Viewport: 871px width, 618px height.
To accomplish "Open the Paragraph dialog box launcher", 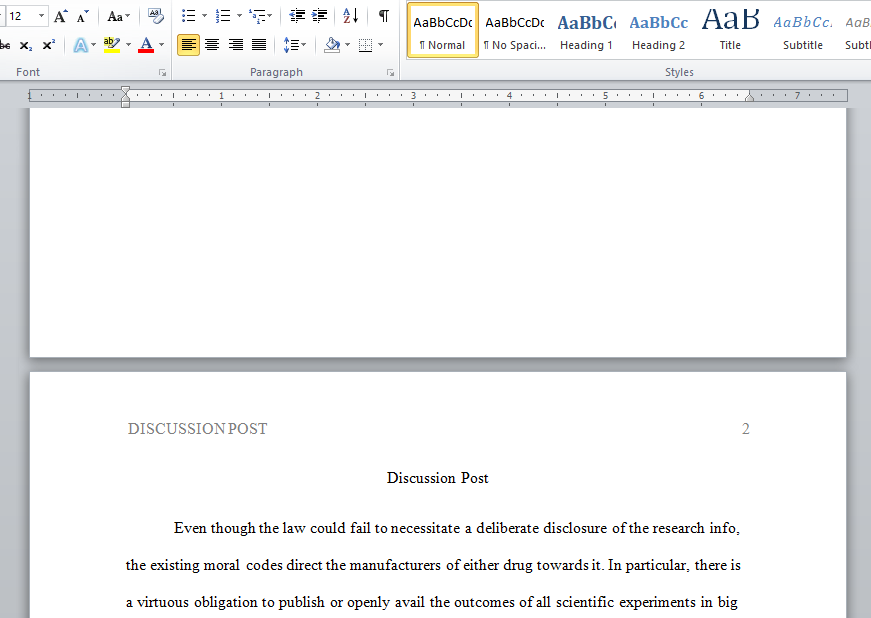I will click(391, 73).
